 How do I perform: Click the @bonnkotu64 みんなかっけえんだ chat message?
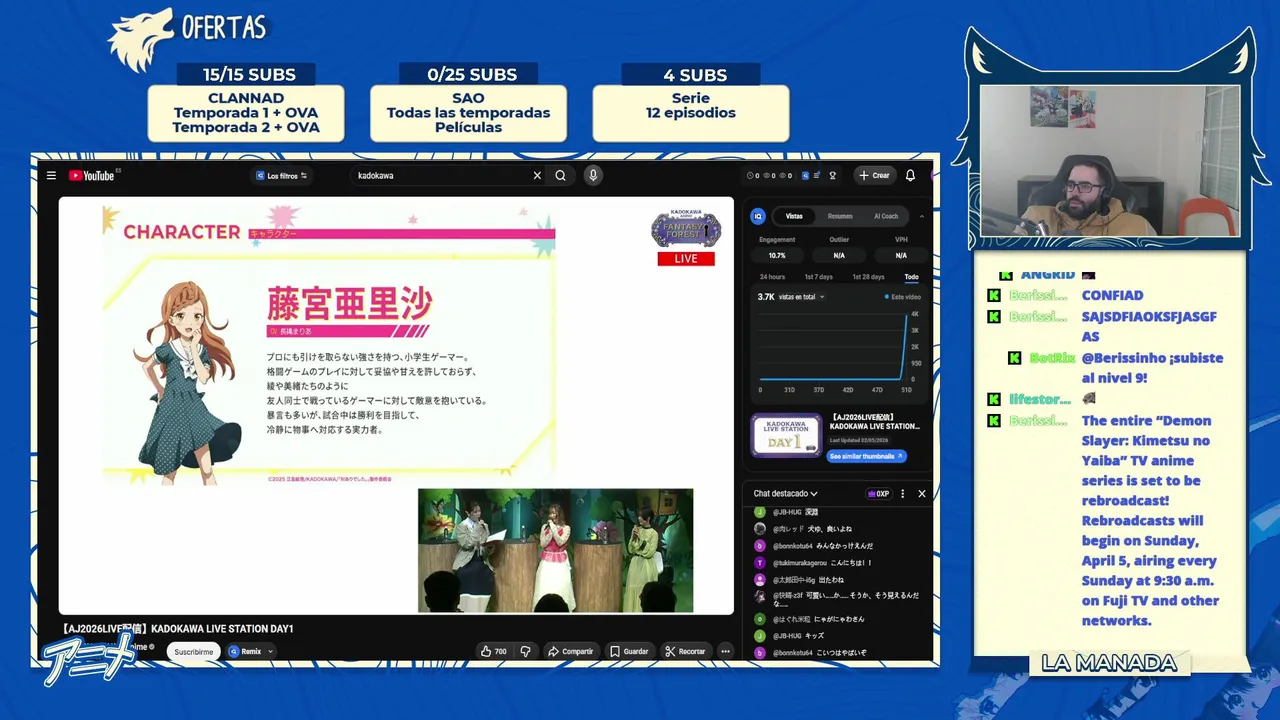[x=822, y=546]
